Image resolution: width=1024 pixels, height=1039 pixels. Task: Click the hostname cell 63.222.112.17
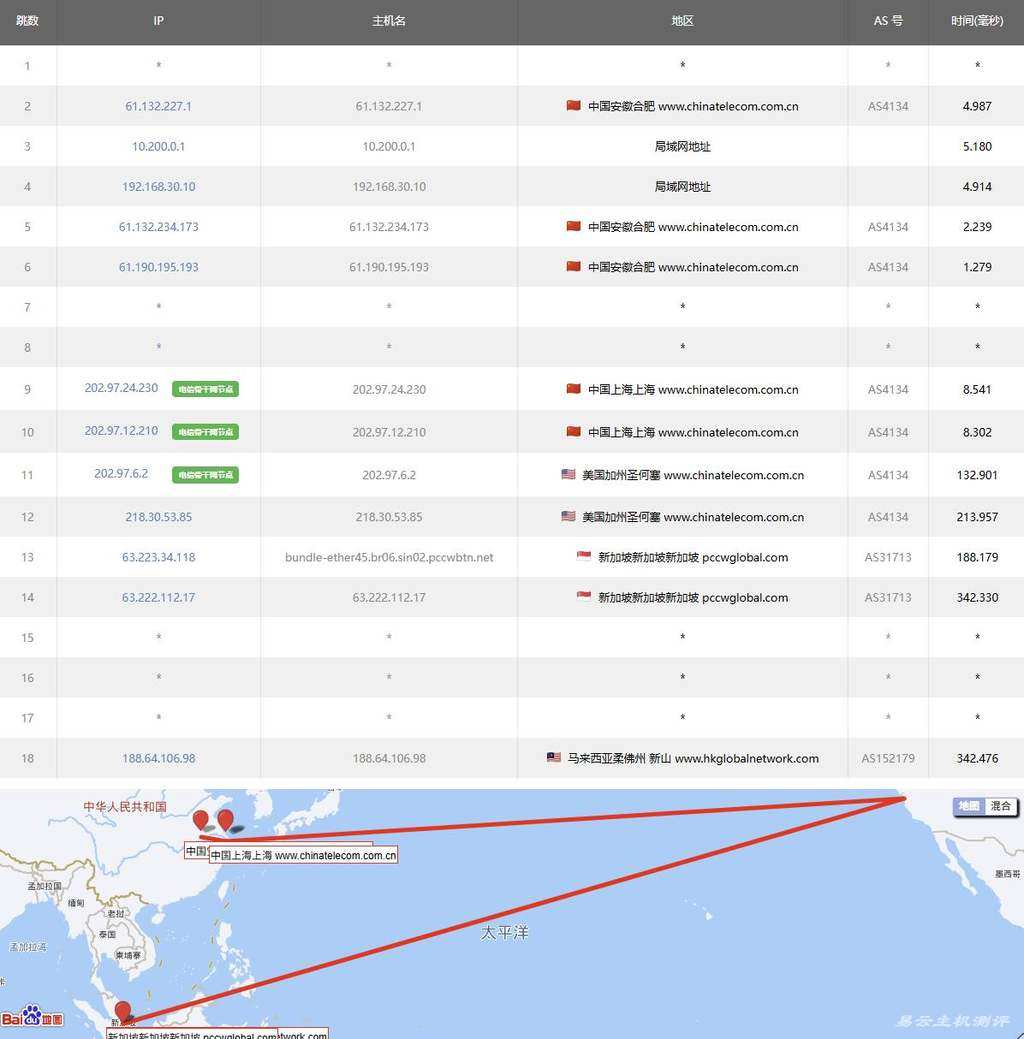(x=389, y=597)
